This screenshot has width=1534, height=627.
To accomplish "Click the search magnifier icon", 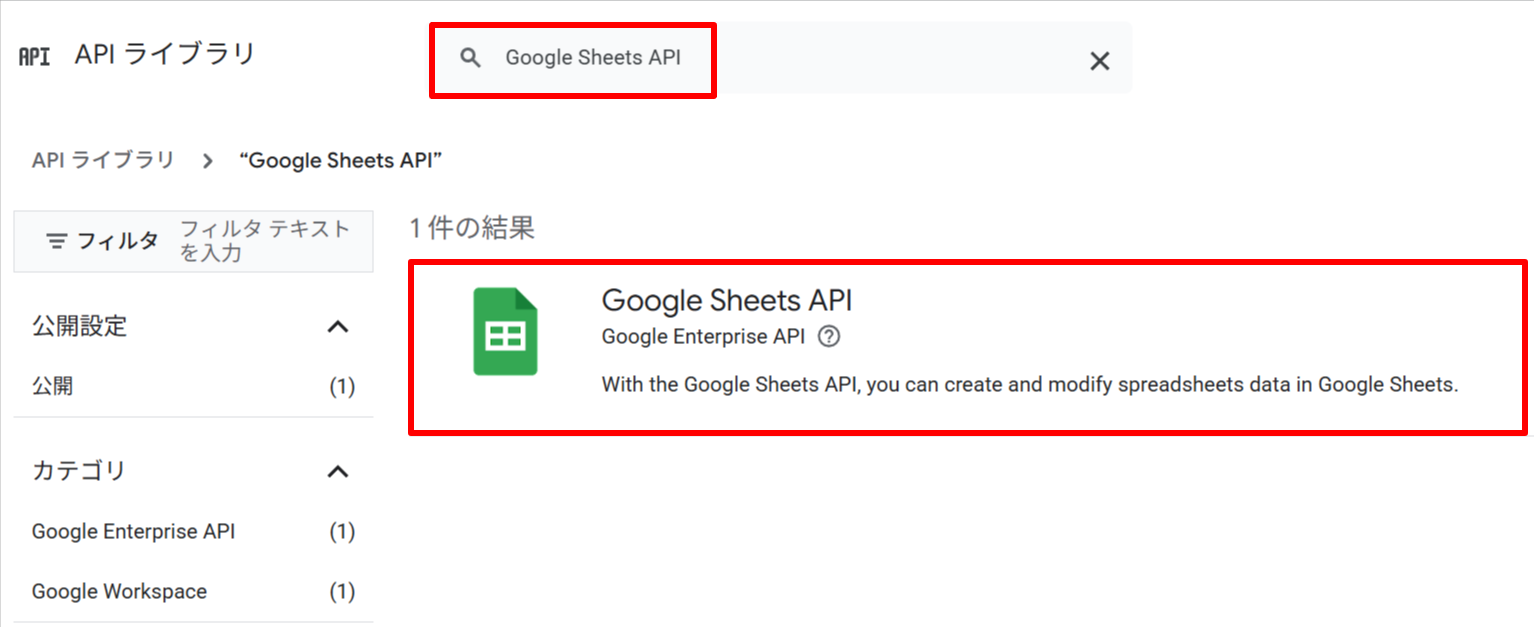I will [x=471, y=58].
